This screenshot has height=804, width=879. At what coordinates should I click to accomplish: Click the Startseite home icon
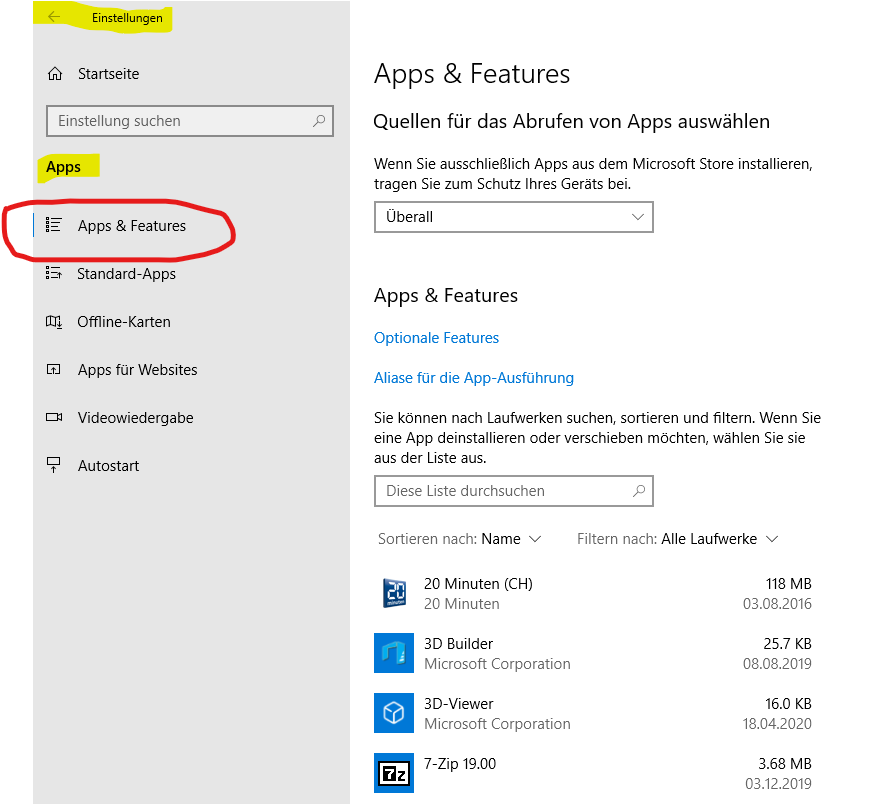point(55,73)
